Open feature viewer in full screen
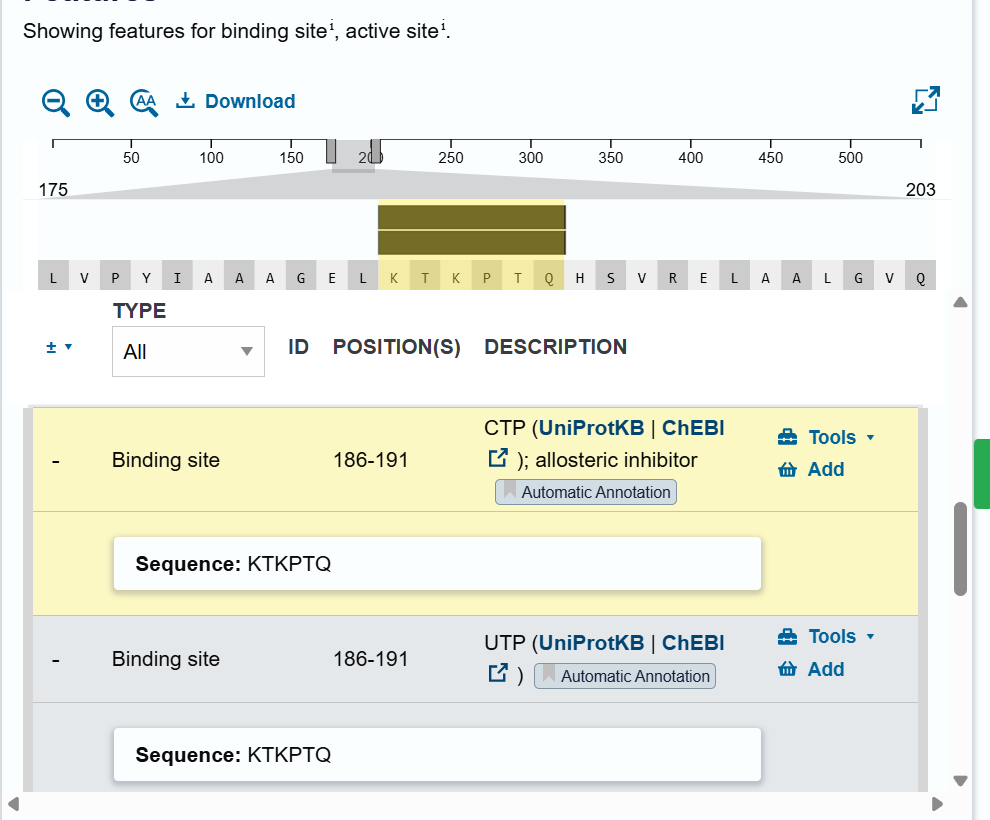The image size is (990, 820). (x=926, y=100)
